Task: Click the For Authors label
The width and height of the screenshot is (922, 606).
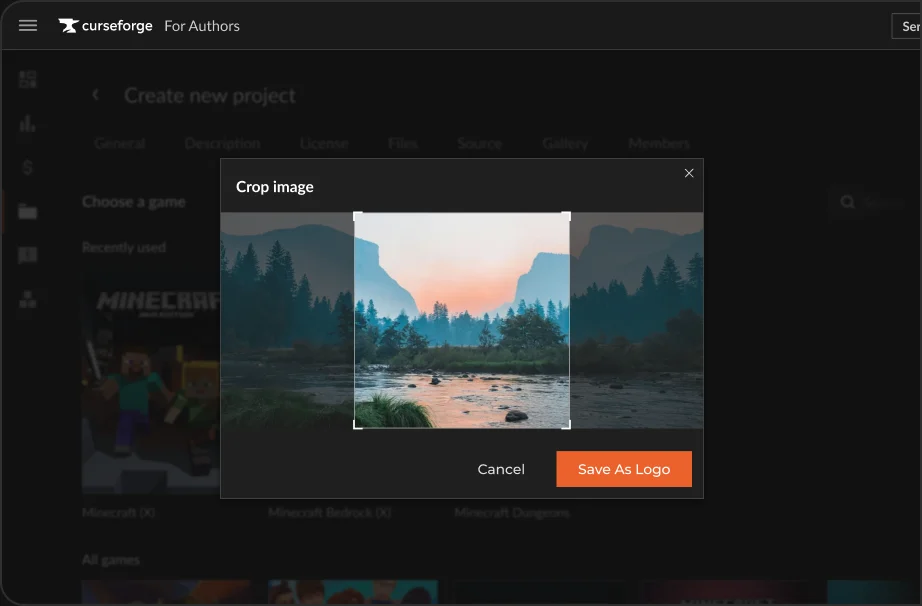Action: click(202, 26)
